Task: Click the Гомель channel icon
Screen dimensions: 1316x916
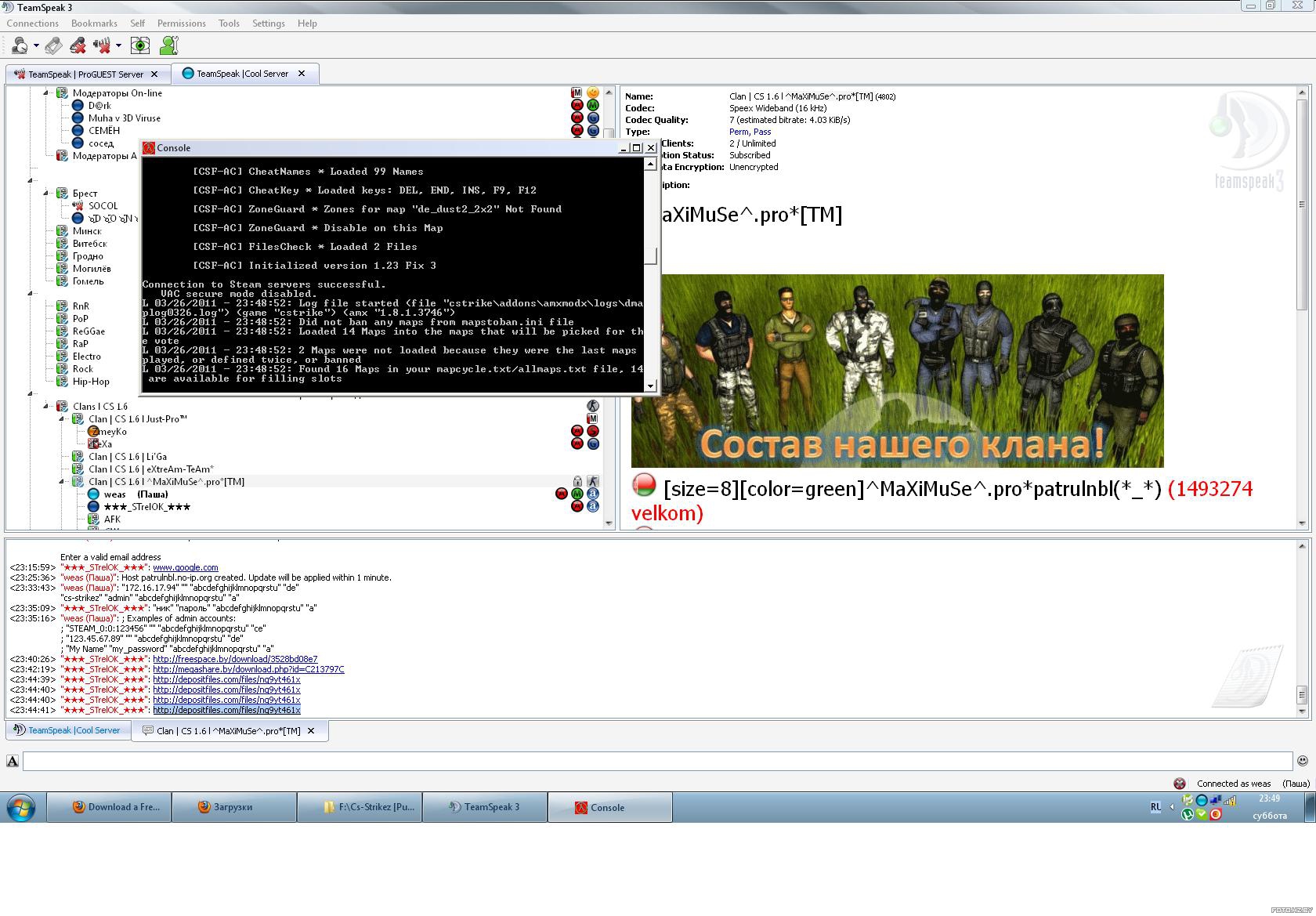Action: click(x=62, y=281)
